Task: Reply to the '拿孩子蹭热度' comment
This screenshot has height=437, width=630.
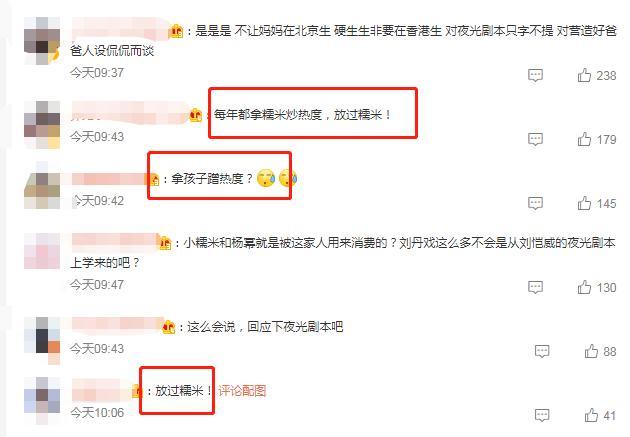Action: (535, 203)
